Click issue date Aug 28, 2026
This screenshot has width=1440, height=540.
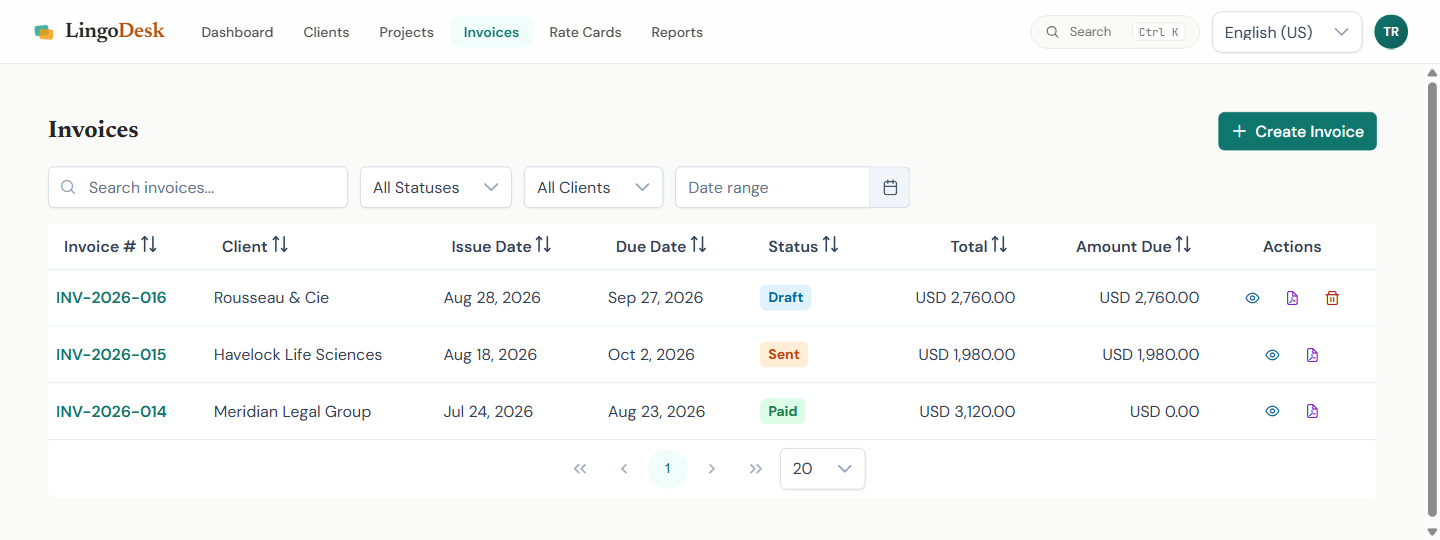(x=492, y=298)
